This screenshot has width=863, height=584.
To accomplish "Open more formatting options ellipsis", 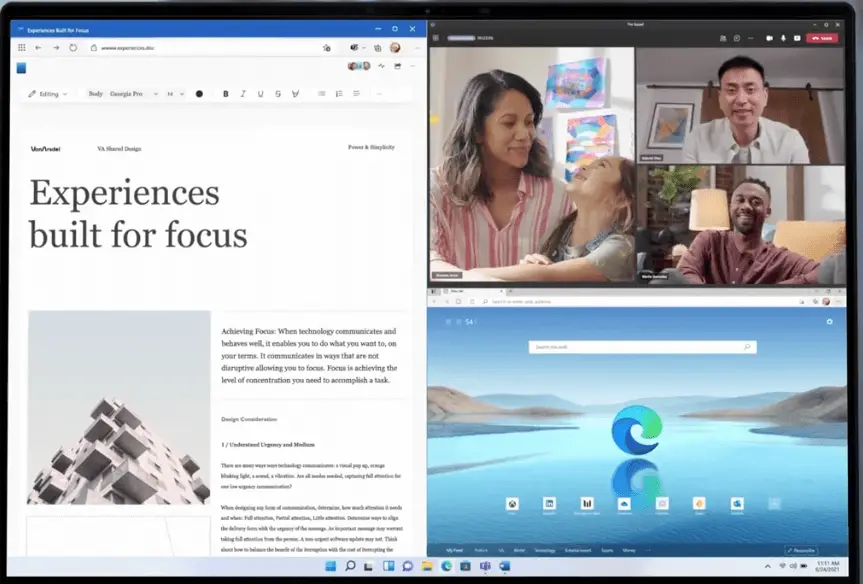I will (x=379, y=94).
